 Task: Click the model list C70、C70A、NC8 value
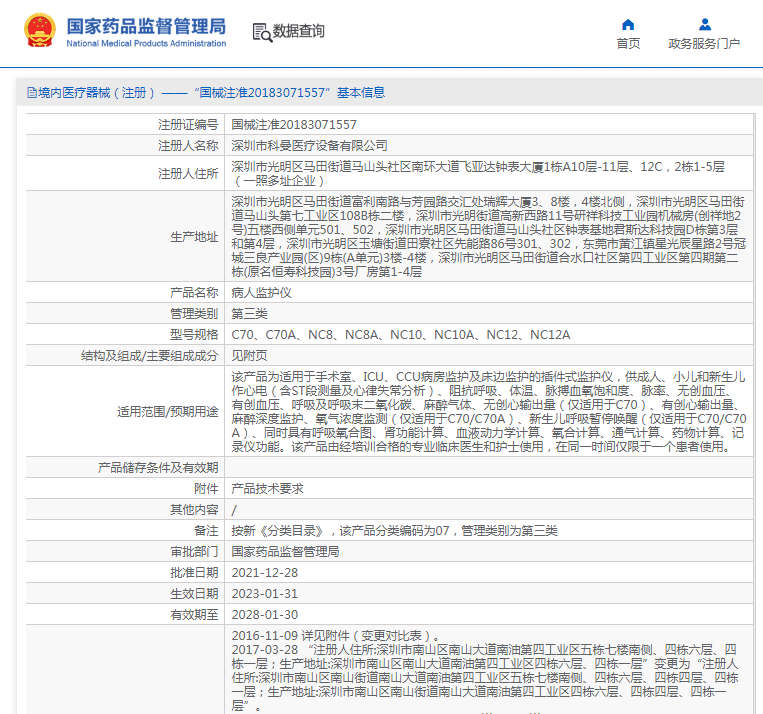pyautogui.click(x=400, y=335)
